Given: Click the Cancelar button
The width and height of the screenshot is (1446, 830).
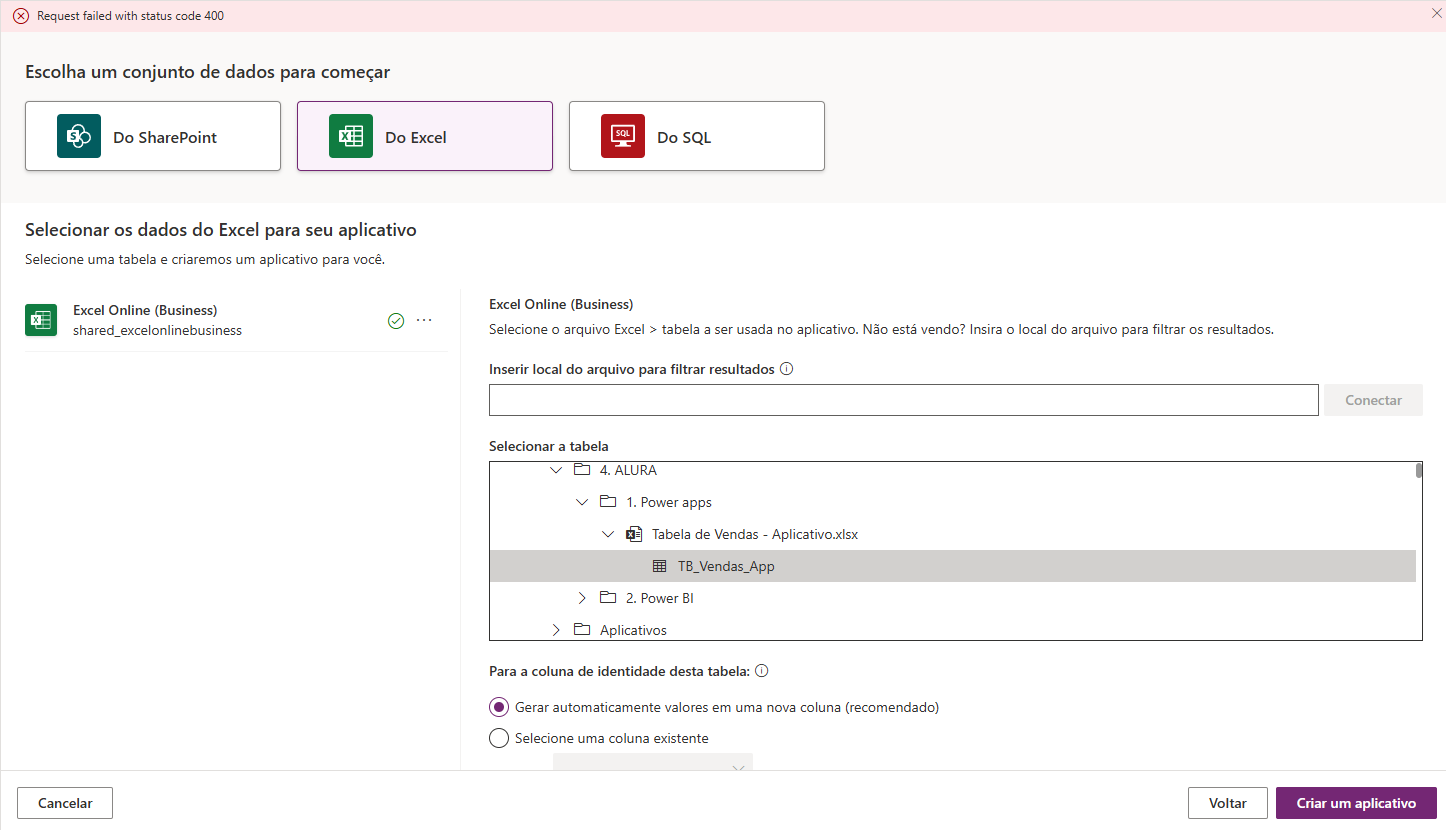Looking at the screenshot, I should (65, 803).
